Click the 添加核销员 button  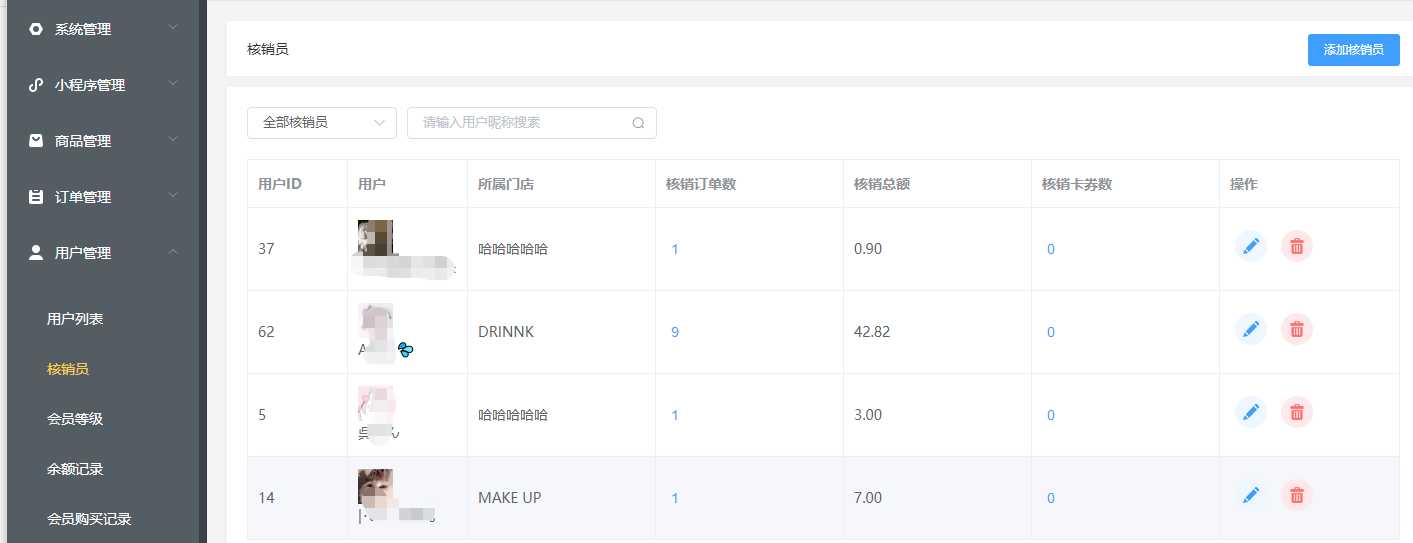pos(1353,50)
